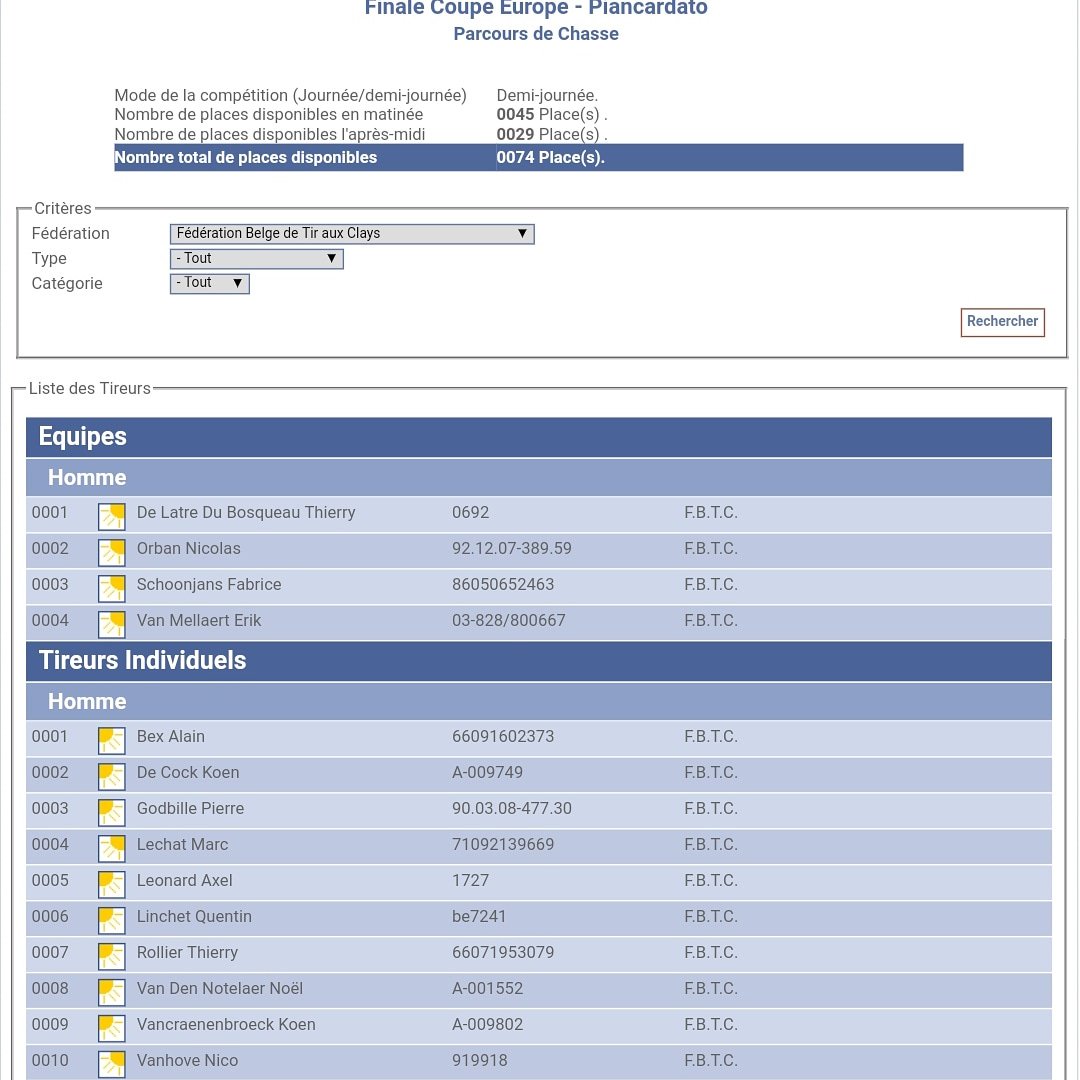
Task: Select the name Van Mellaert Erik
Action: click(198, 621)
